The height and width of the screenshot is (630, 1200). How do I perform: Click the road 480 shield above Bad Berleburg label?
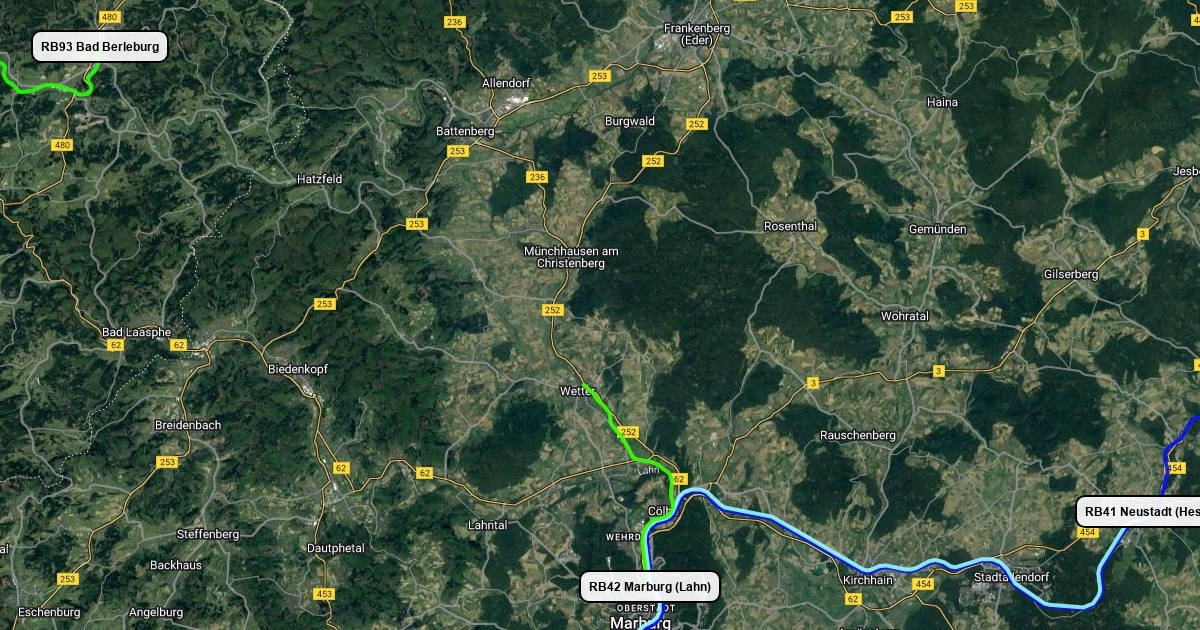(110, 18)
